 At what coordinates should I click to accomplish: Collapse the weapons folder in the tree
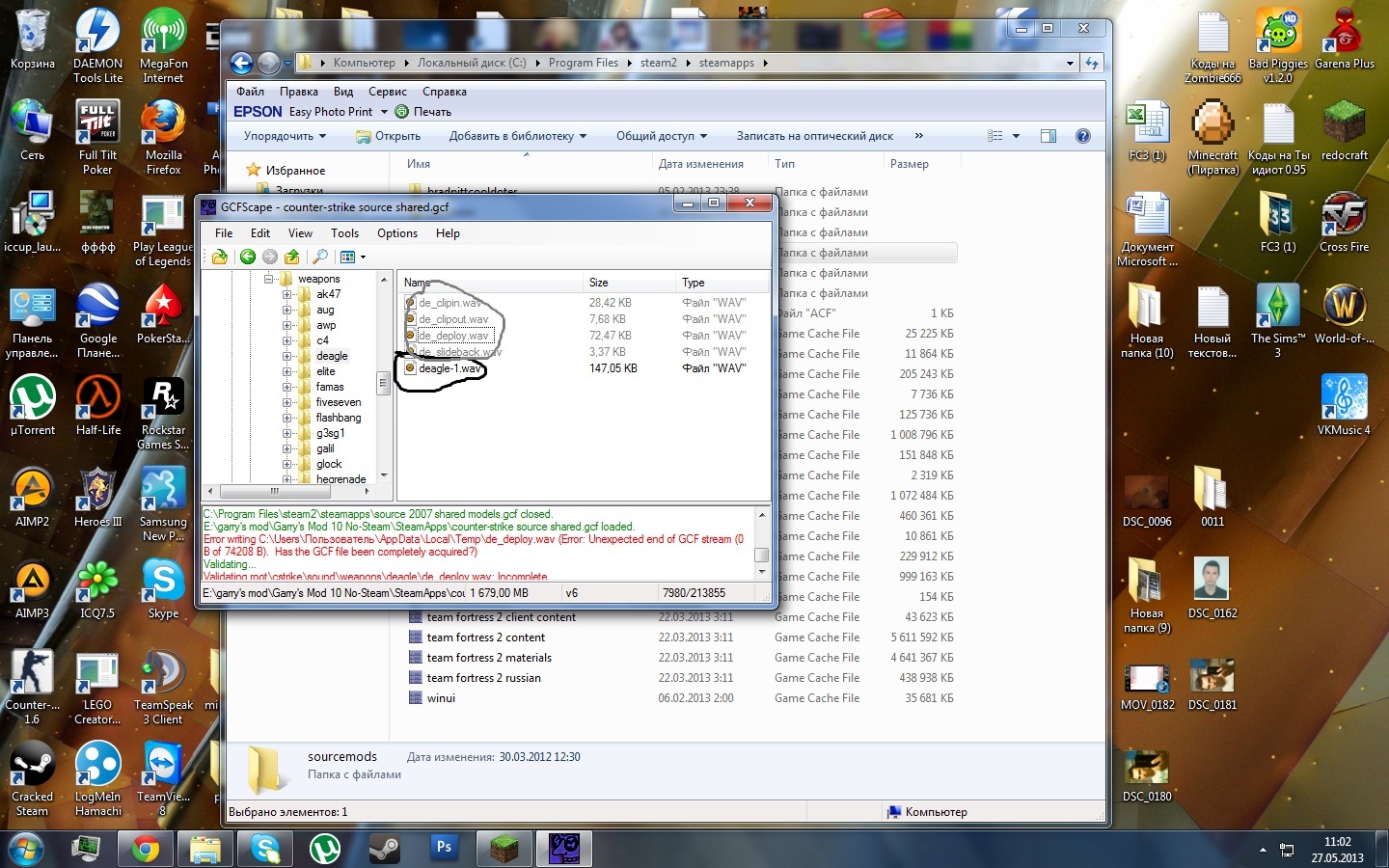pos(271,279)
